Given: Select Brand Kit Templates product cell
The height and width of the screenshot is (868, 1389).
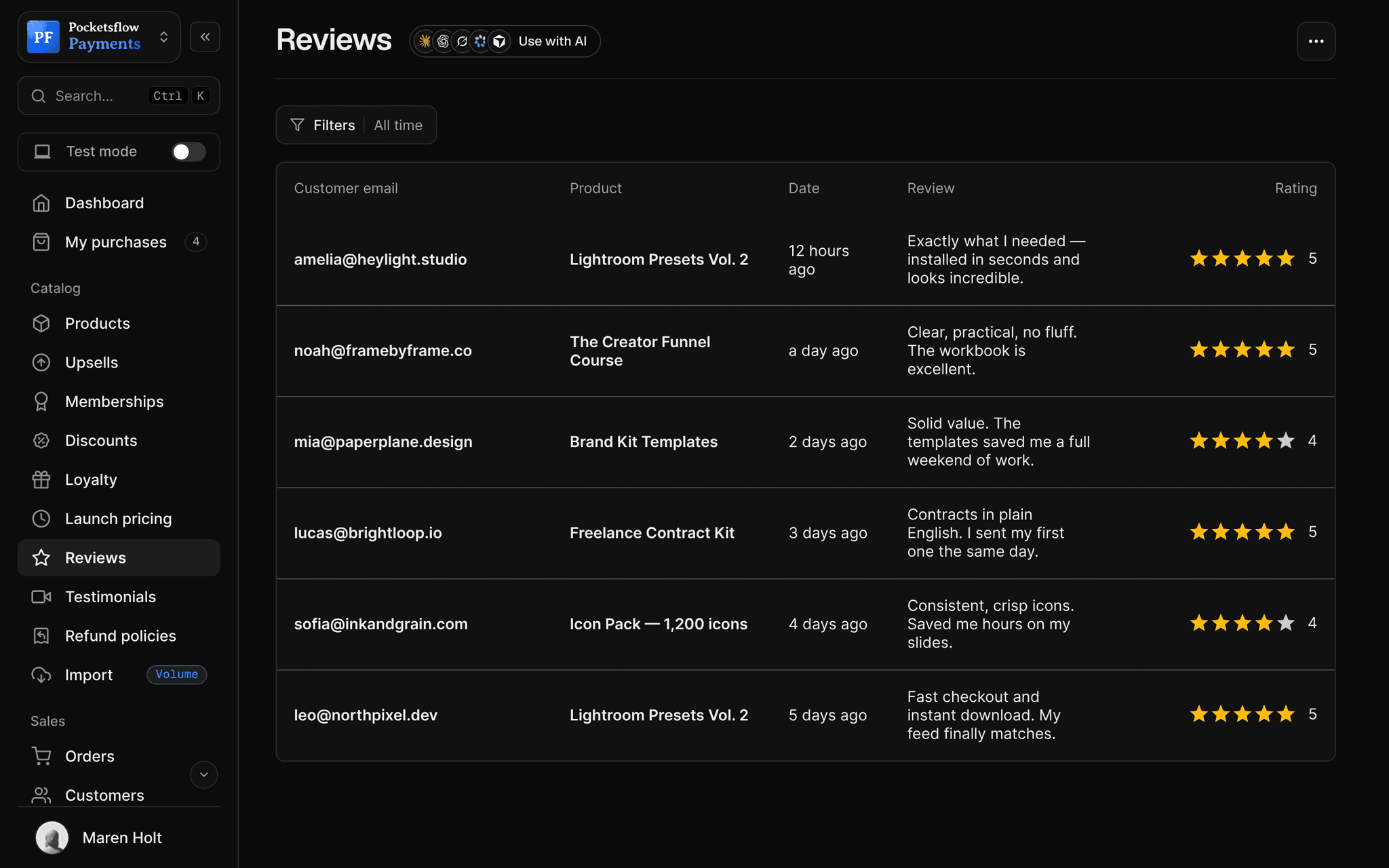Looking at the screenshot, I should point(644,442).
